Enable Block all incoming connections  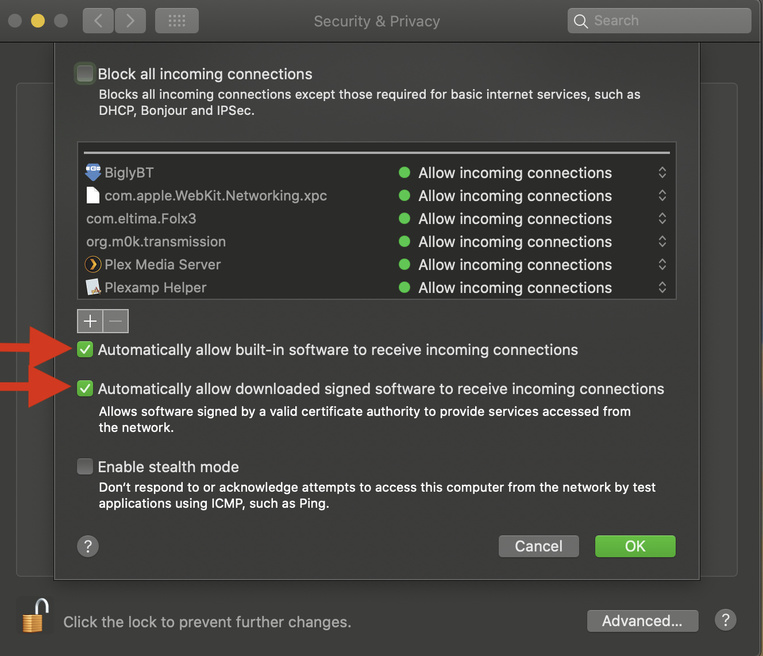coord(85,73)
